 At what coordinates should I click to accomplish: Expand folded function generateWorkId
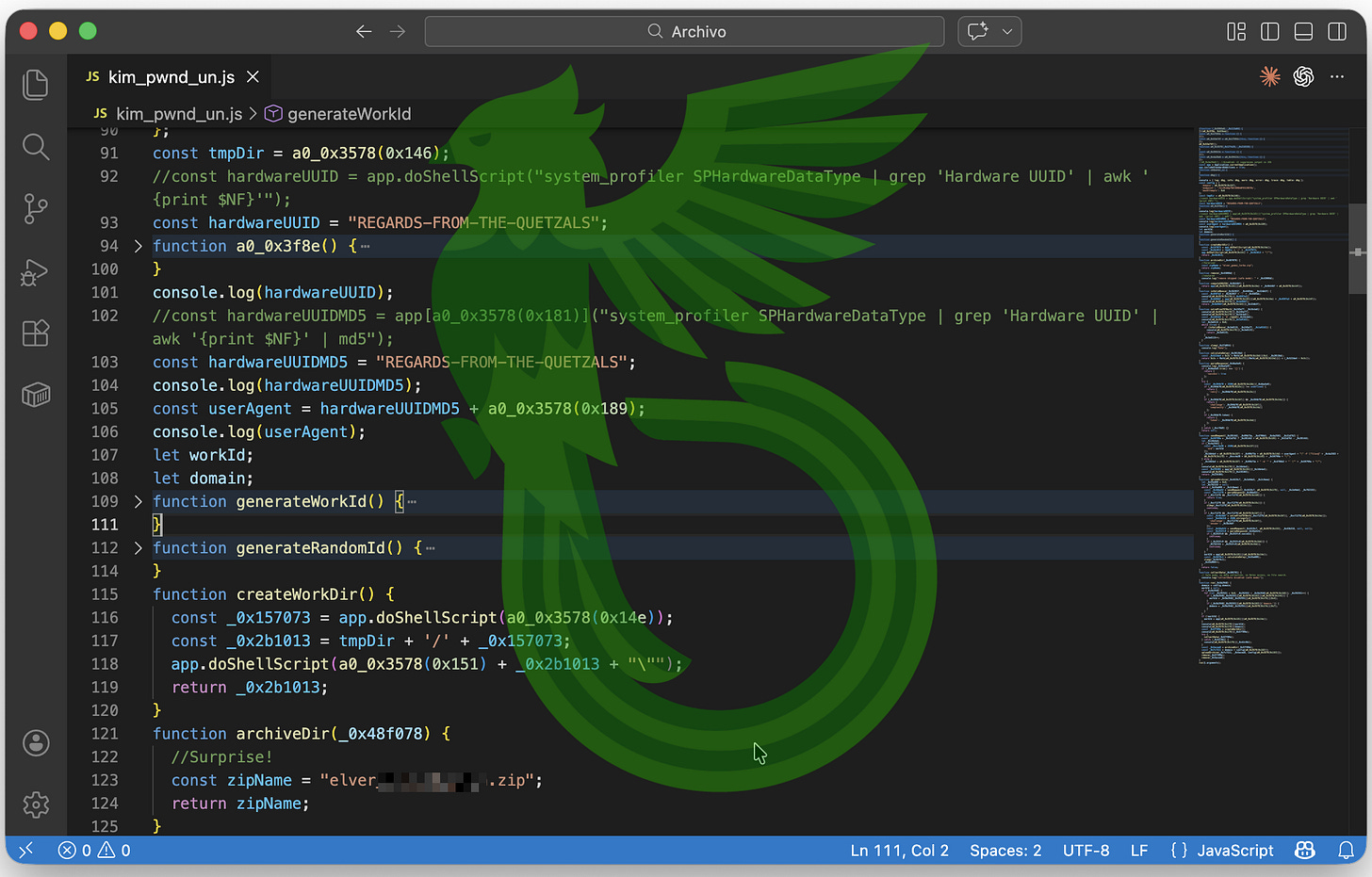coord(139,501)
